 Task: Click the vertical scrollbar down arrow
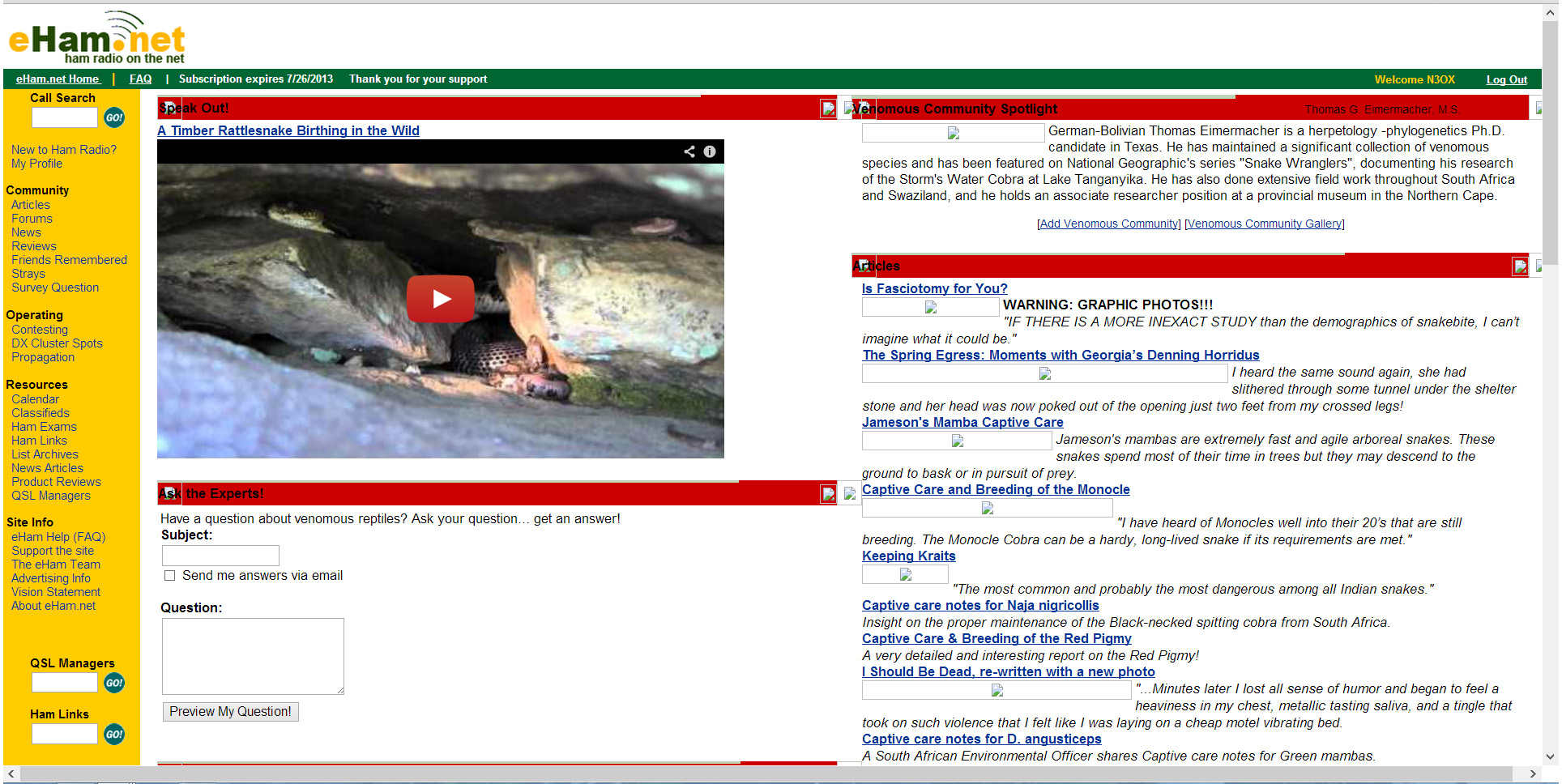coord(1550,757)
